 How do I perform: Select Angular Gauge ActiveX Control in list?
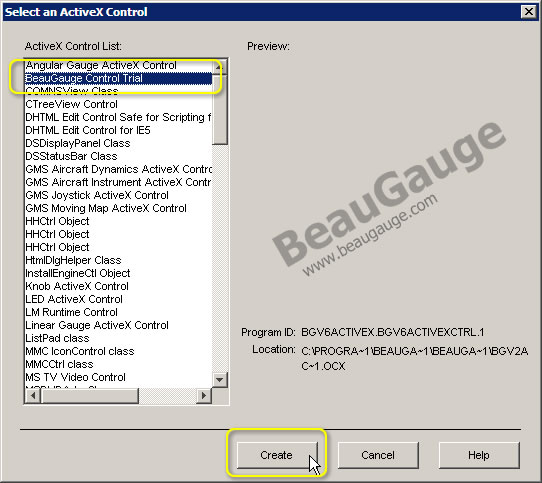coord(118,65)
